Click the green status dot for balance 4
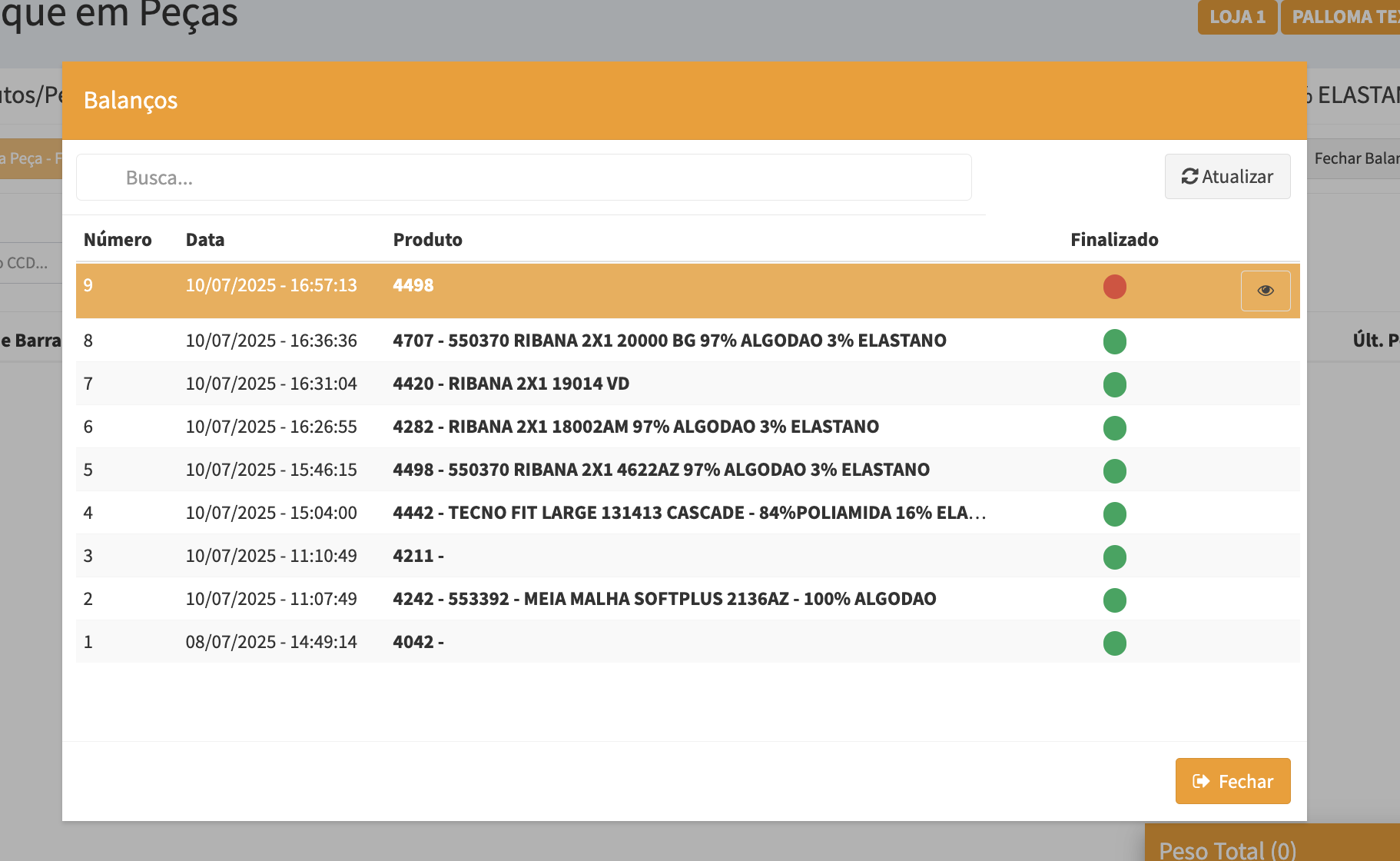The height and width of the screenshot is (861, 1400). click(x=1114, y=514)
